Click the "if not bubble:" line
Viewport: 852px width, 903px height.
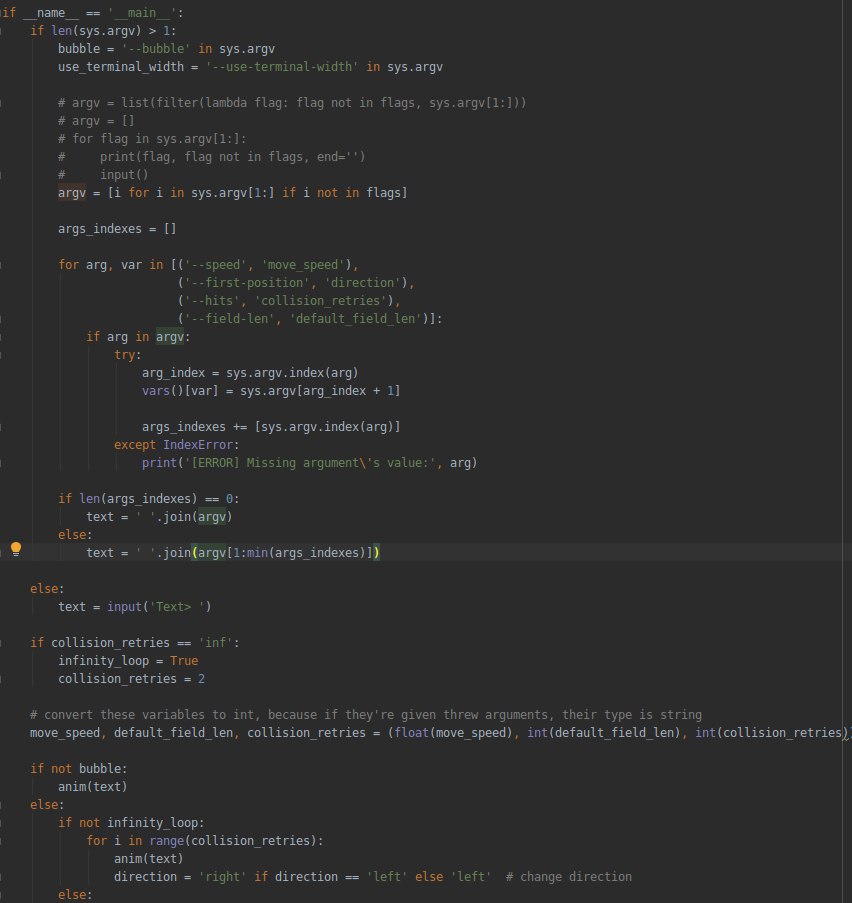tap(78, 769)
